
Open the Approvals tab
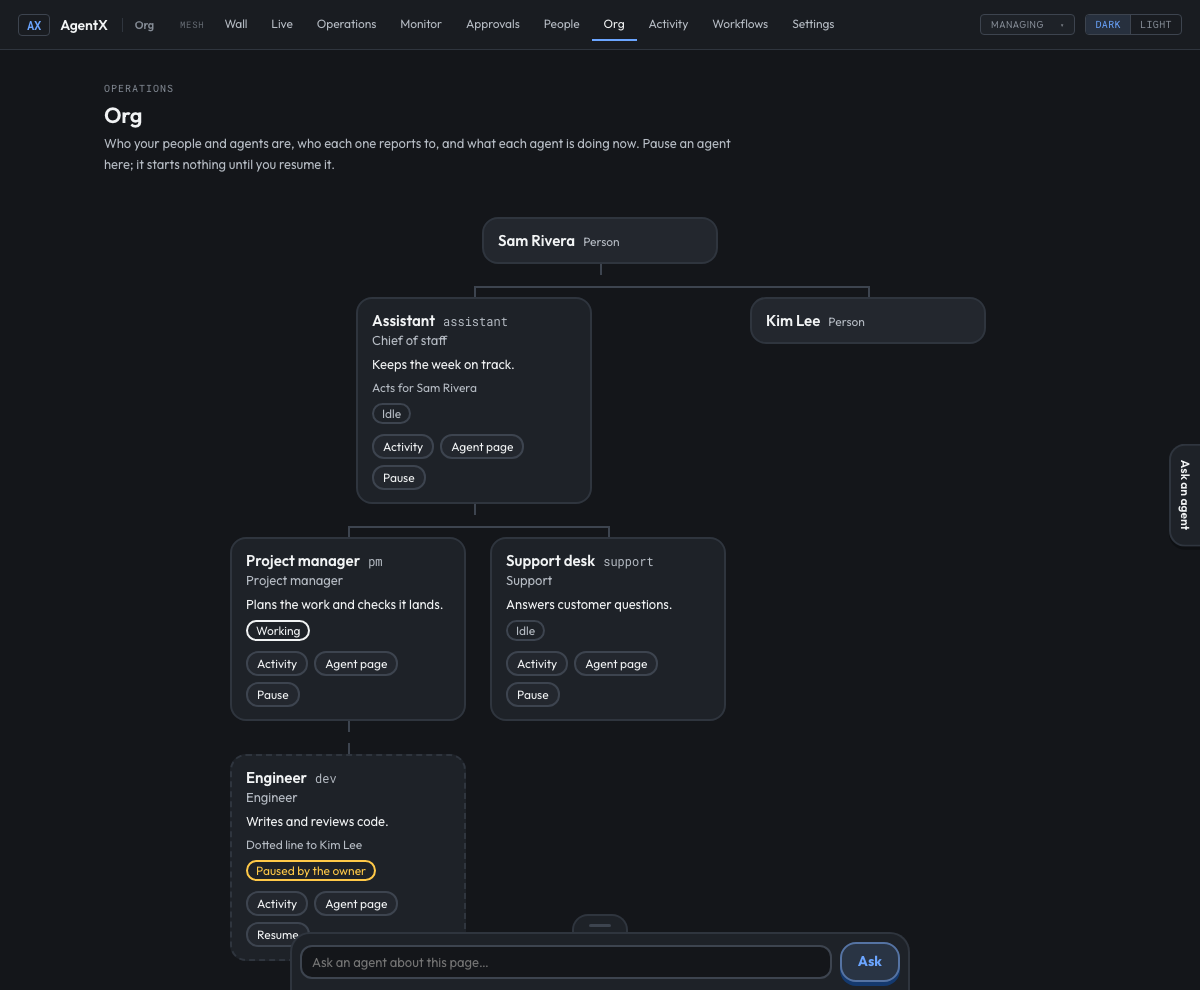(x=493, y=24)
